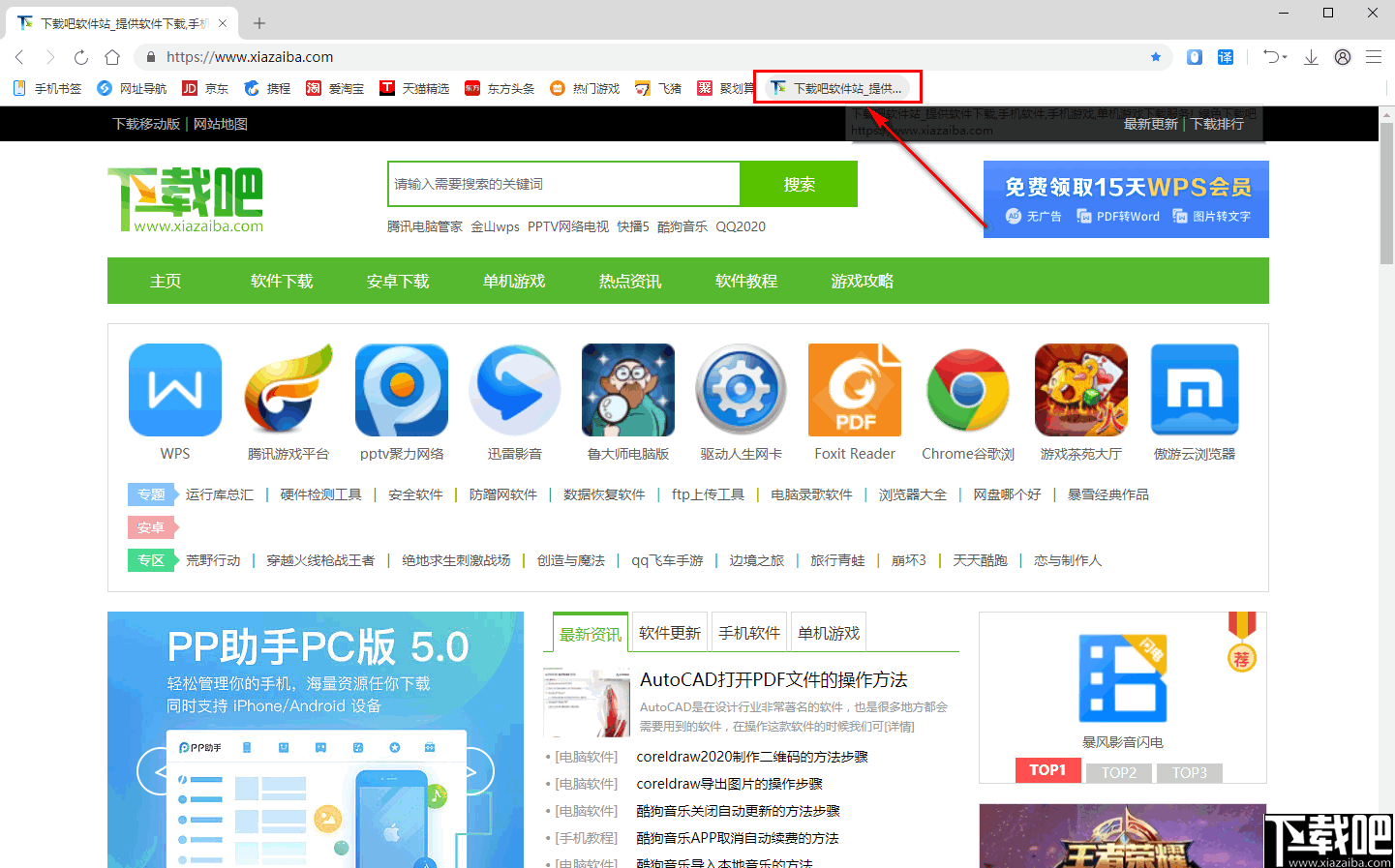Click the 游戏茶苑大厅 icon
The image size is (1395, 868).
[1081, 390]
